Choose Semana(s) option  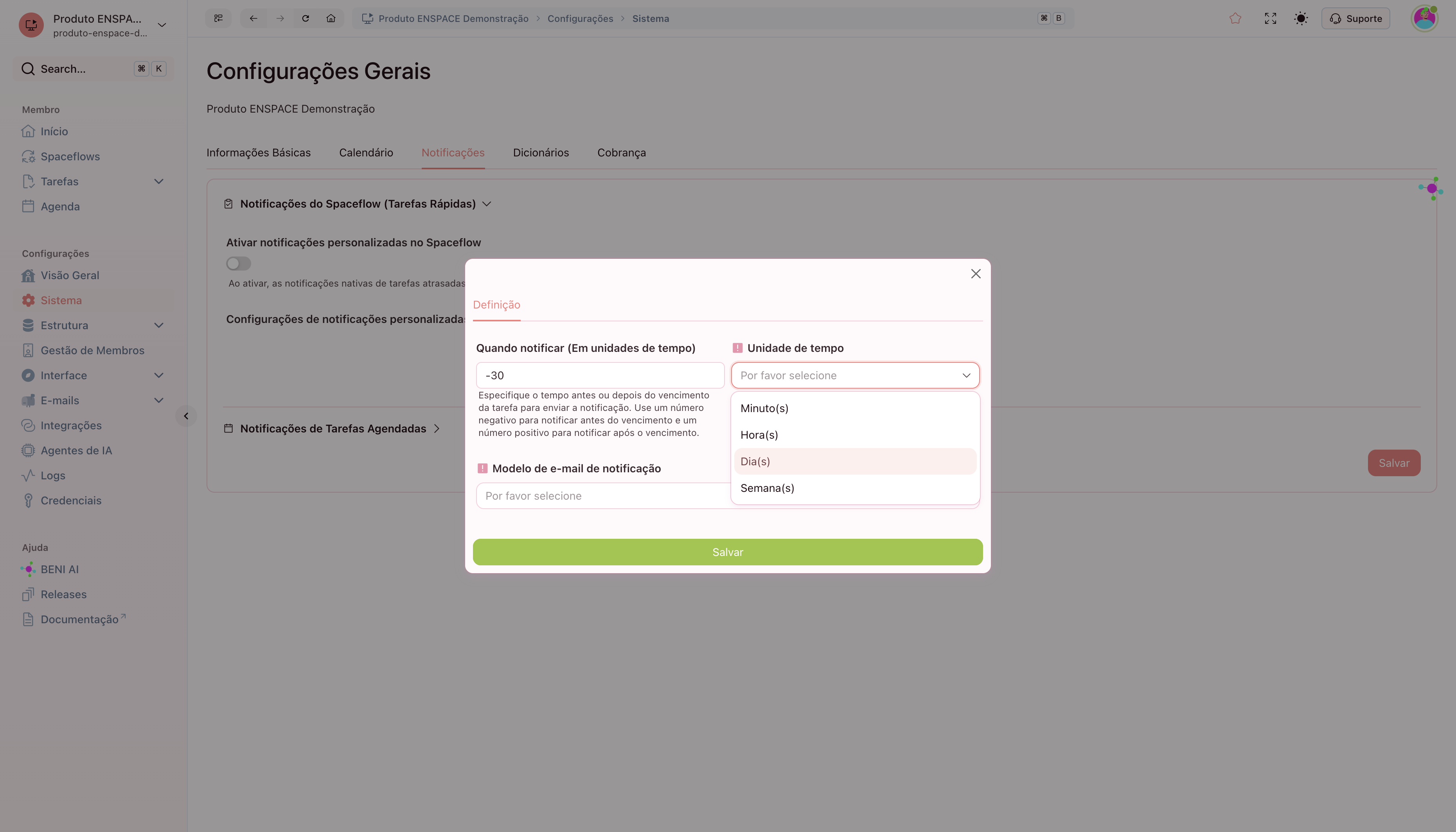coord(855,488)
